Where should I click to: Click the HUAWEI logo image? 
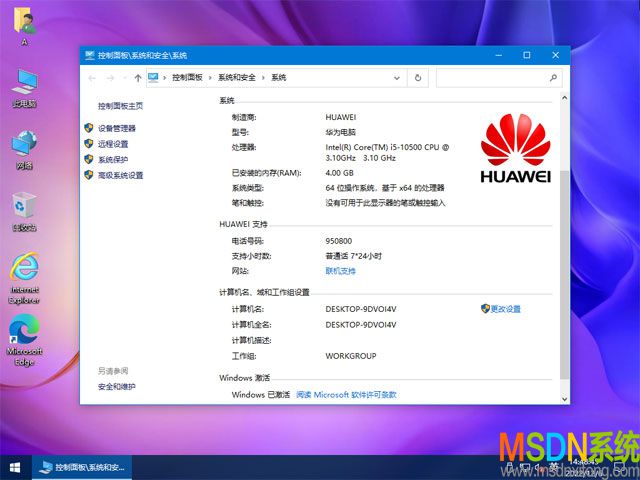pyautogui.click(x=516, y=148)
